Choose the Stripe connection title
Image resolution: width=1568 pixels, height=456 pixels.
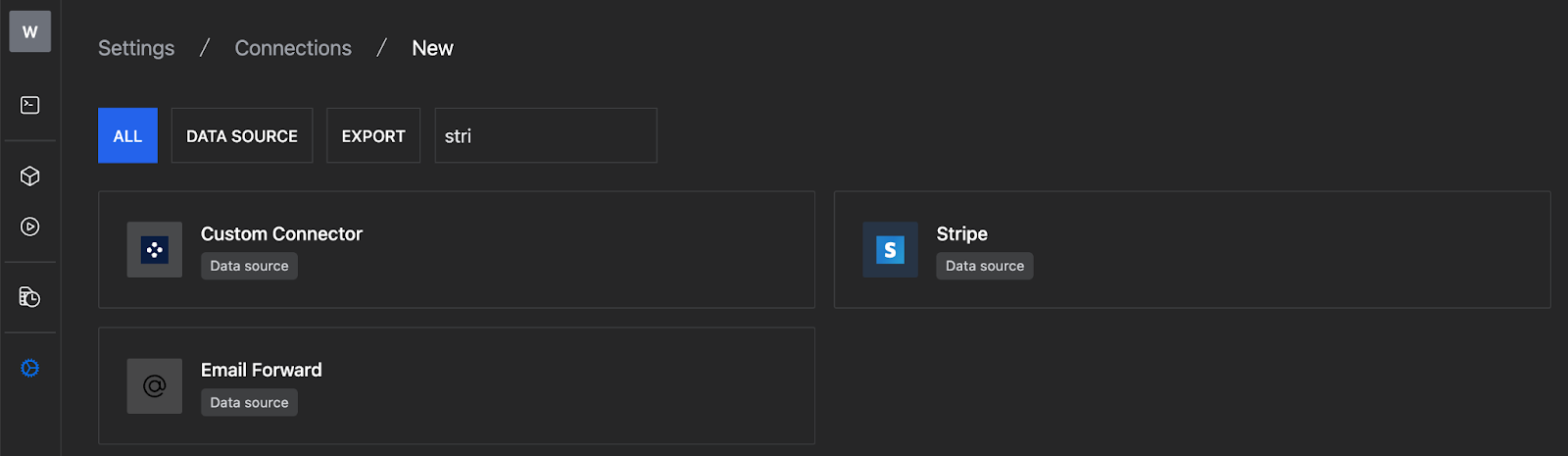(961, 233)
